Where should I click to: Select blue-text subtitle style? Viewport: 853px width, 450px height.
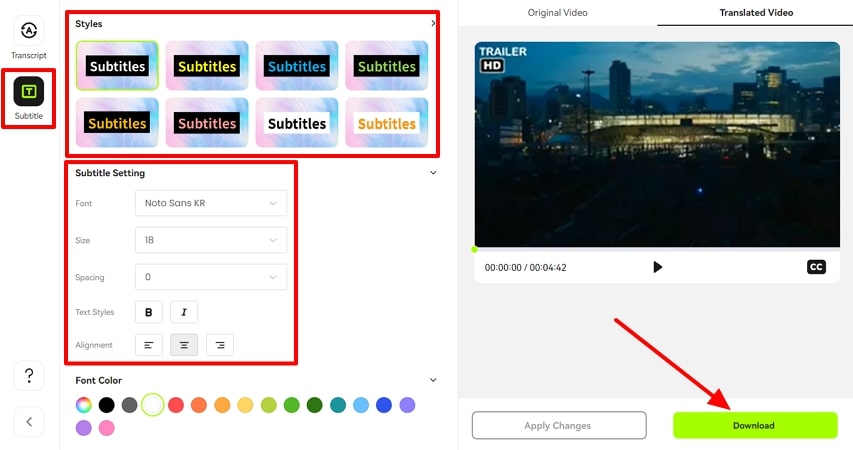(x=297, y=66)
